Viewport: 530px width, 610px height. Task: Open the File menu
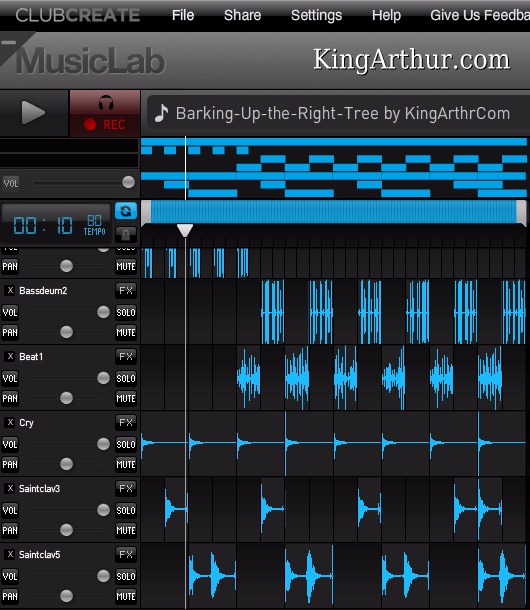click(183, 15)
